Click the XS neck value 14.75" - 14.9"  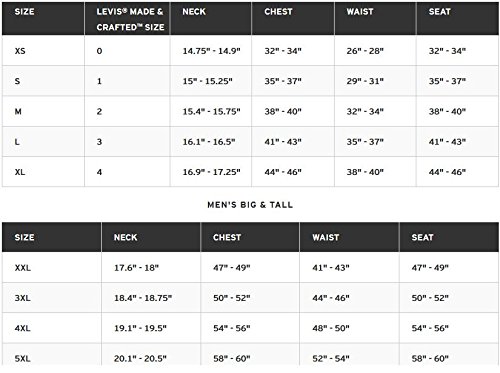click(x=211, y=51)
